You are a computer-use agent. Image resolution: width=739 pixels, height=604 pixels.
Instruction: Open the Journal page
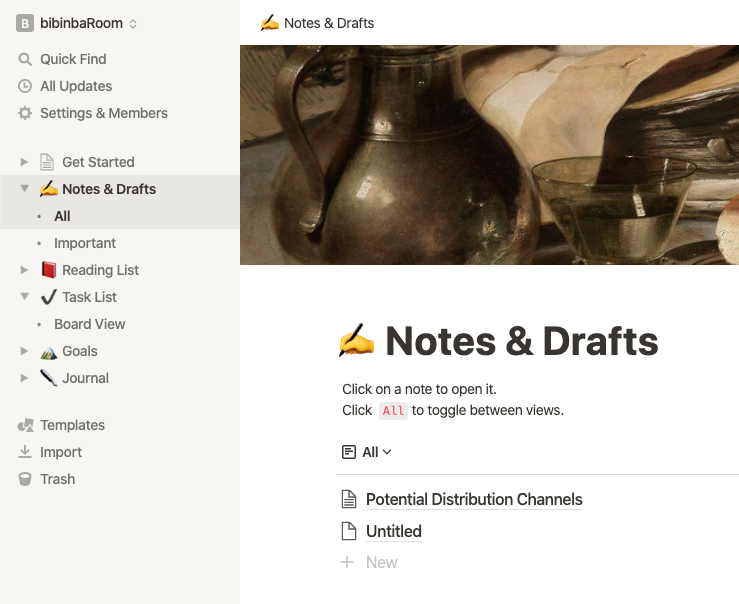[x=85, y=378]
